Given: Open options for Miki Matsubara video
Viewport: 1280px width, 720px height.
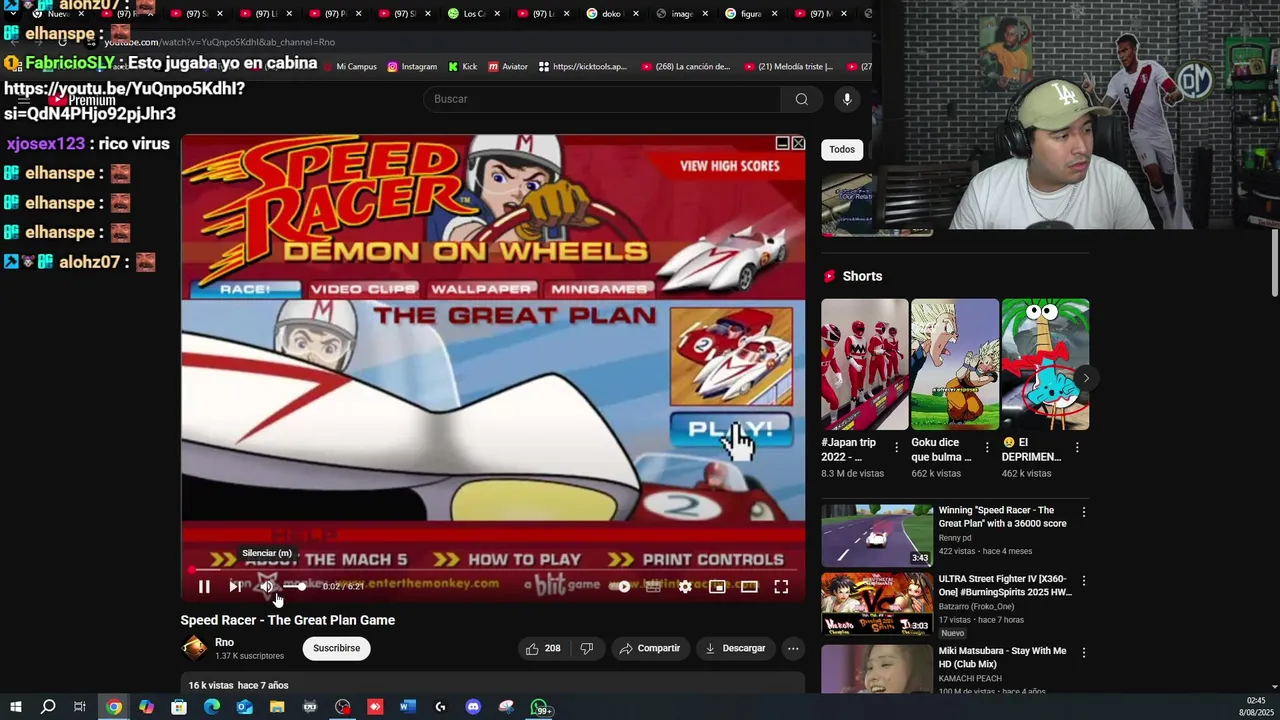Looking at the screenshot, I should [1083, 652].
